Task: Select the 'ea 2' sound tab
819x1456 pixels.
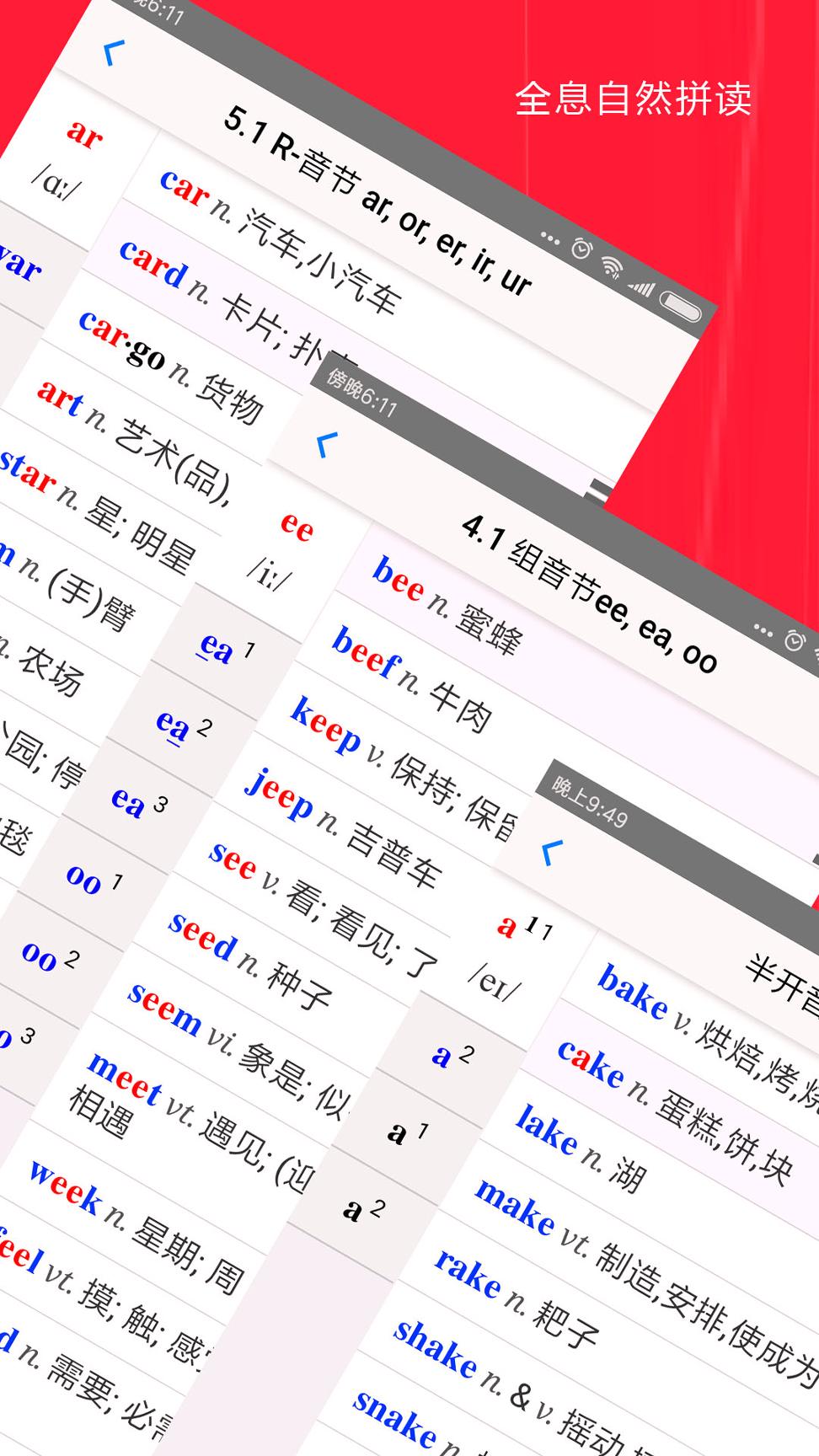Action: pyautogui.click(x=183, y=726)
